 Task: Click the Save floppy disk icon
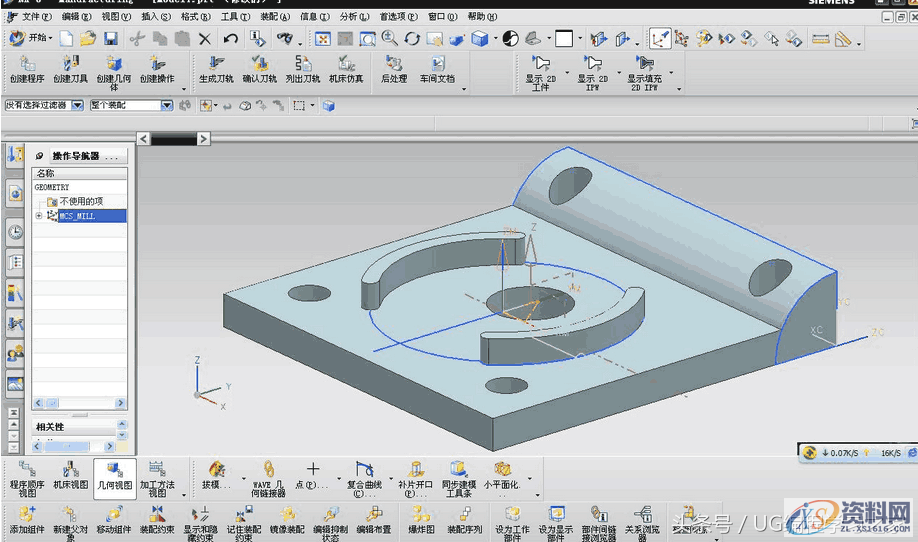coord(111,39)
